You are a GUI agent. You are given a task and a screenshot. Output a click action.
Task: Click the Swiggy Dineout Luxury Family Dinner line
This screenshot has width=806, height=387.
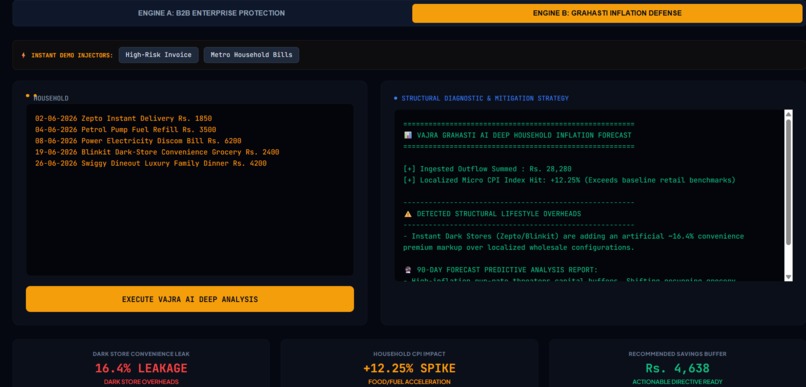coord(151,163)
